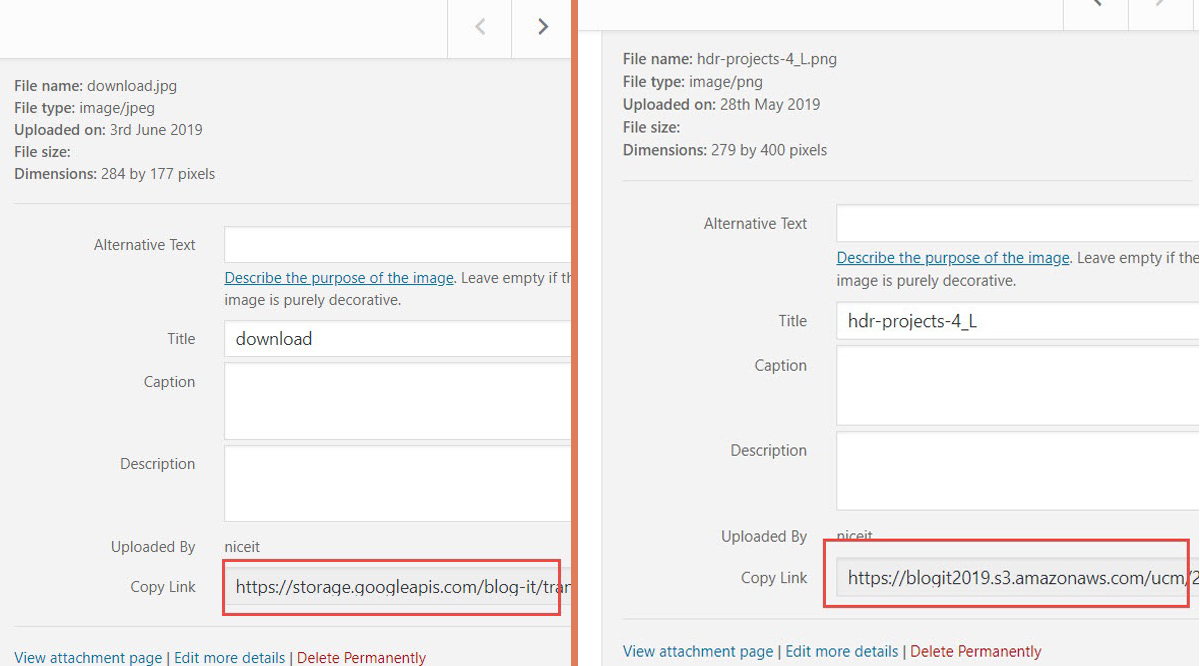Screen dimensions: 1200x666
Task: Click Alternative Text field for download.jpg
Action: click(x=398, y=245)
